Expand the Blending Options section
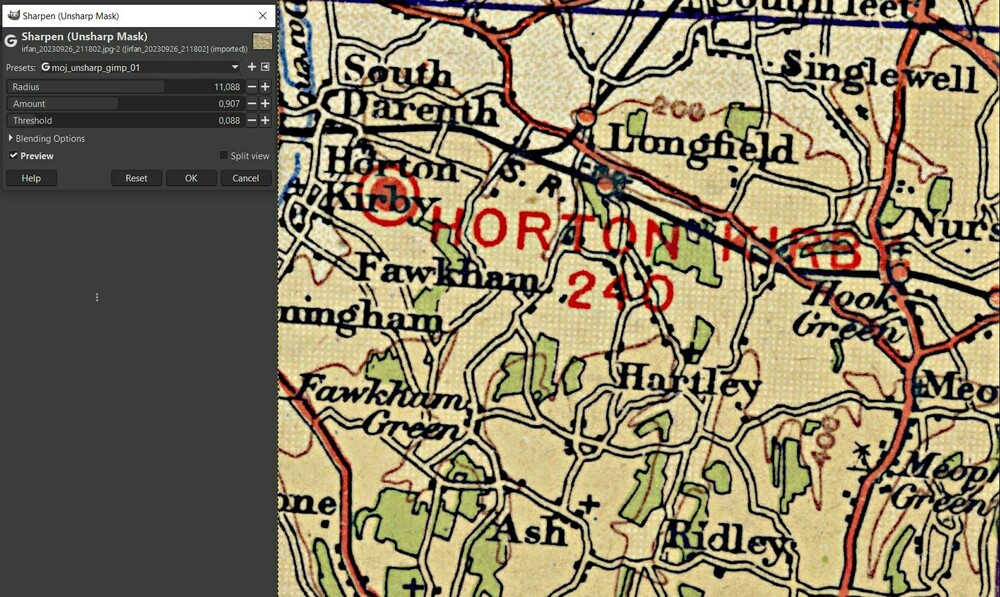The image size is (1000, 597). 47,138
